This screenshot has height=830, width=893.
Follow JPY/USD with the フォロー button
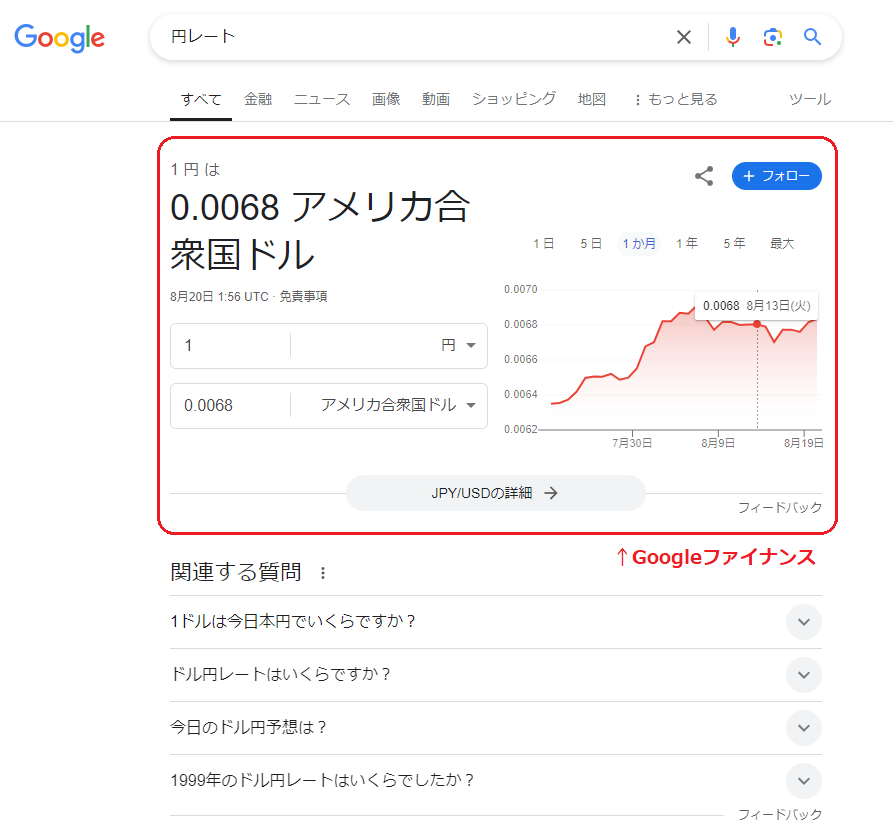(x=777, y=175)
